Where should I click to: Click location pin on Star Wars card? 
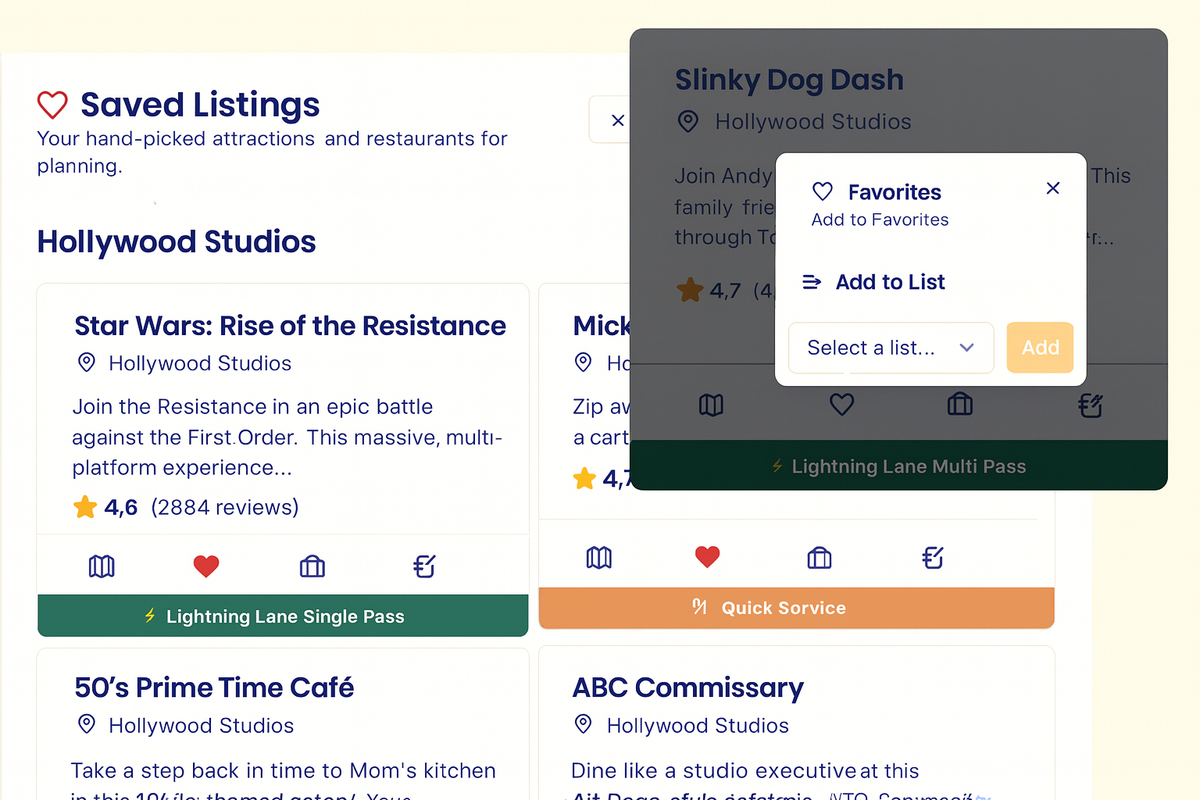(x=87, y=363)
